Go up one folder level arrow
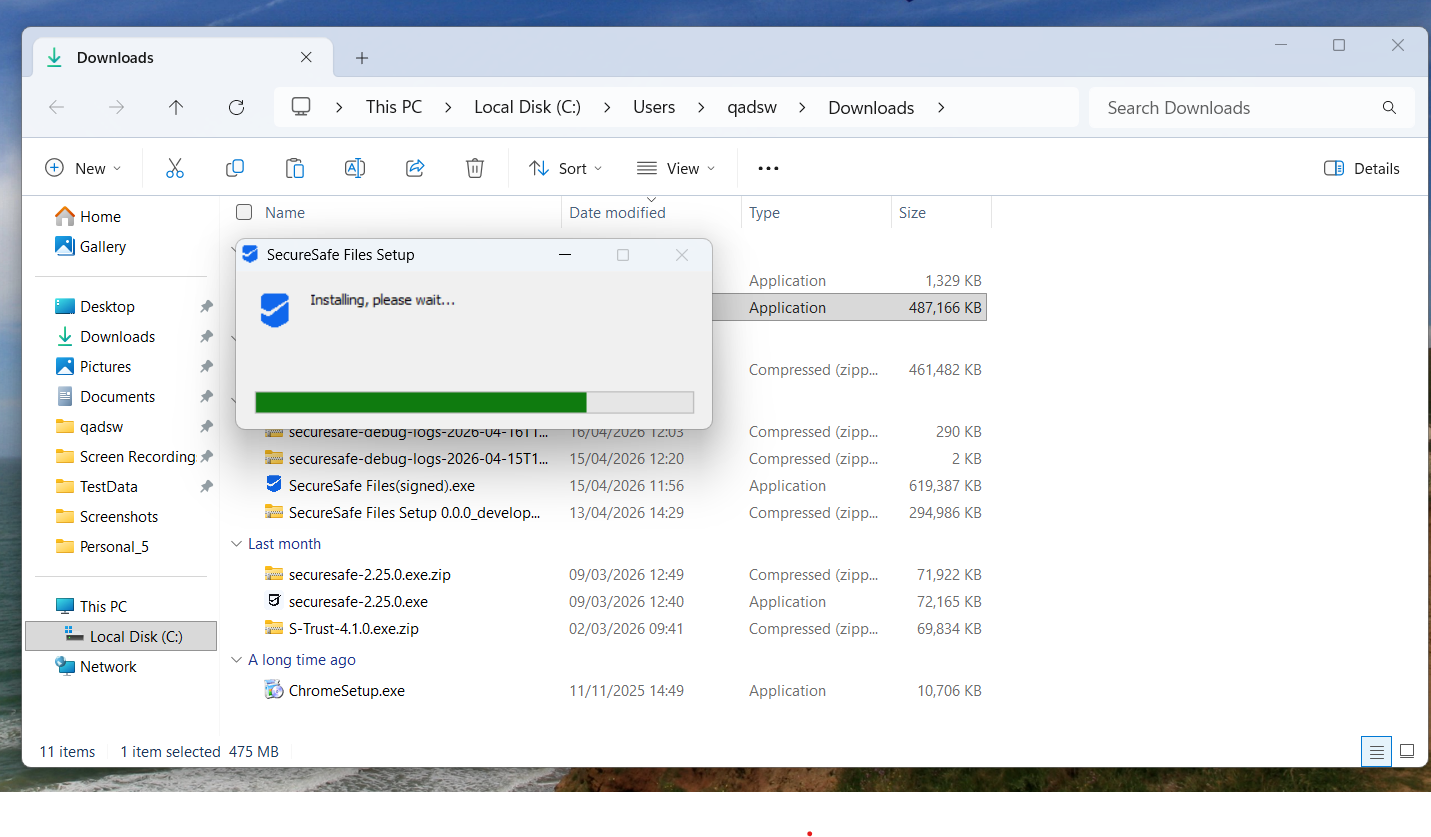This screenshot has width=1431, height=837. tap(176, 107)
